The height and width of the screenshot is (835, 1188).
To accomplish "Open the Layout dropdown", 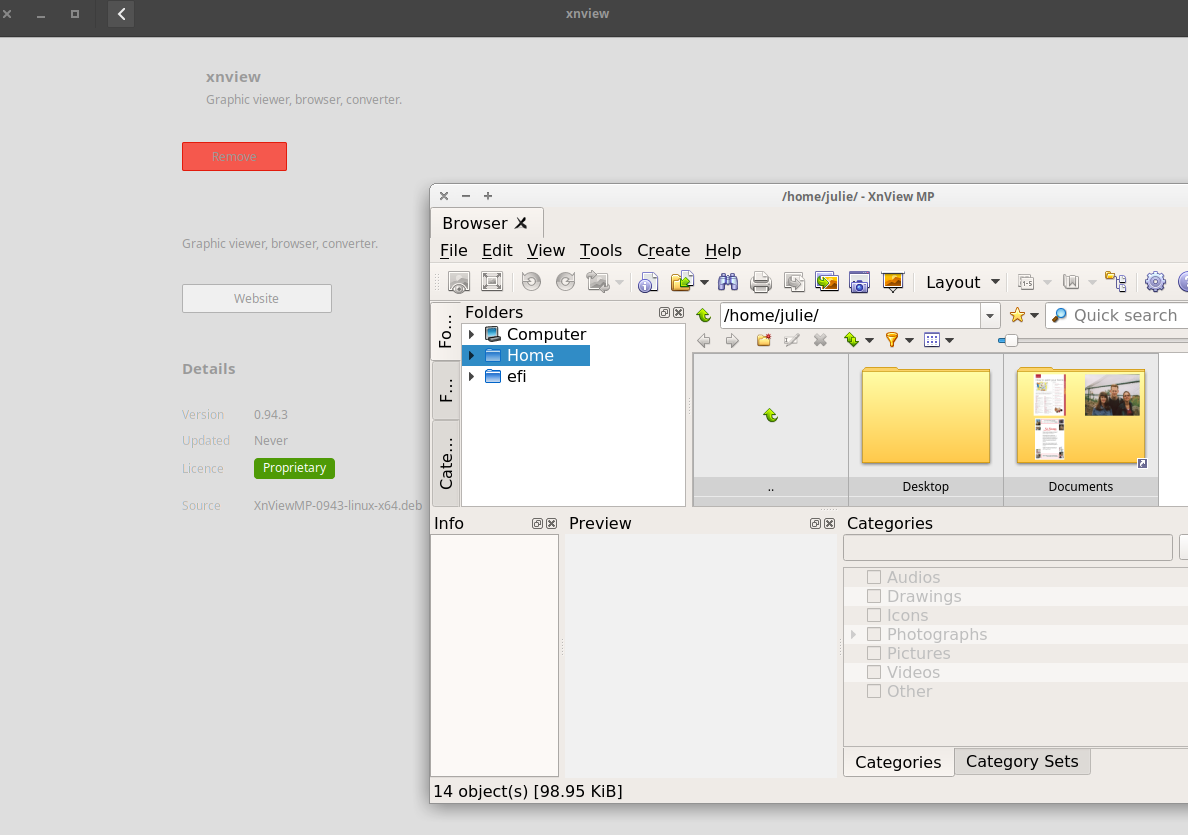I will 962,282.
